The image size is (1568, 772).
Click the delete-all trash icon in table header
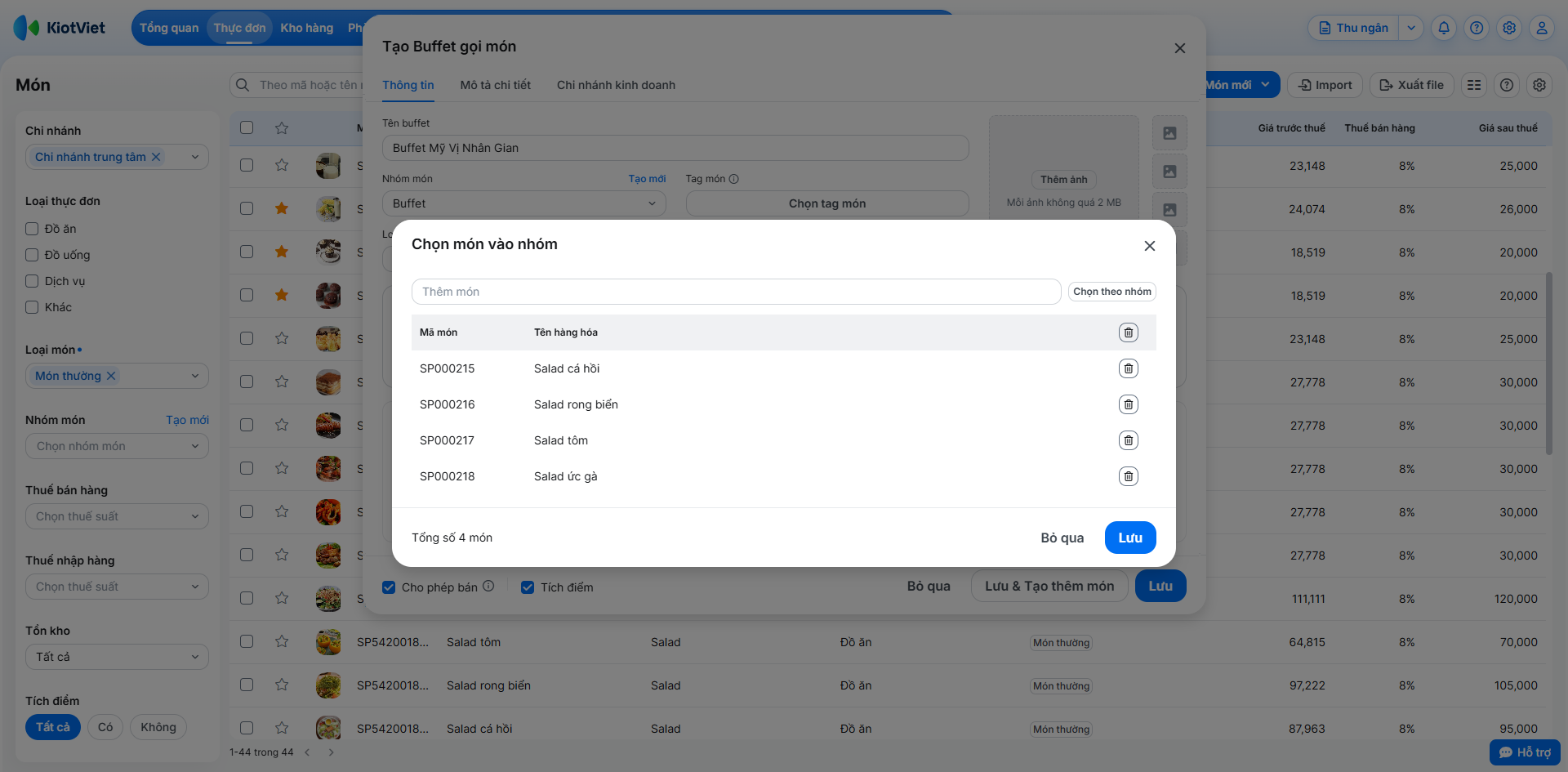1128,332
